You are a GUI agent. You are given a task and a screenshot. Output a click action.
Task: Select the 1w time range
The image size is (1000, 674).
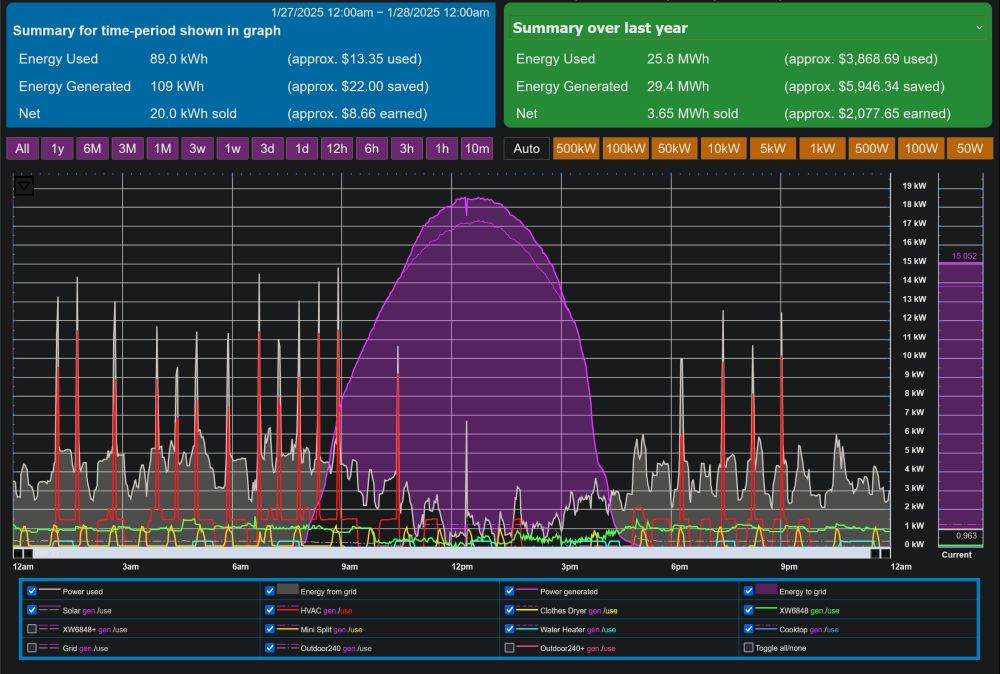(232, 149)
